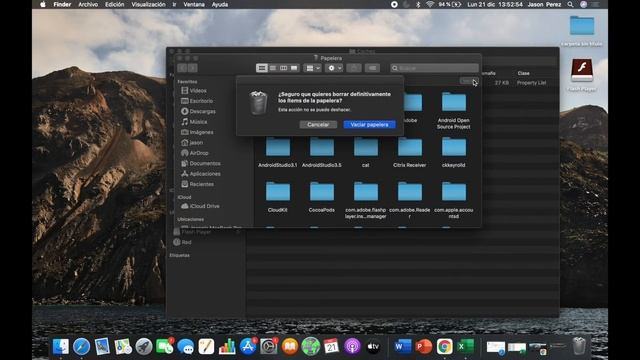The image size is (640, 360).
Task: Click the Property List cell in back window
Action: pyautogui.click(x=531, y=82)
